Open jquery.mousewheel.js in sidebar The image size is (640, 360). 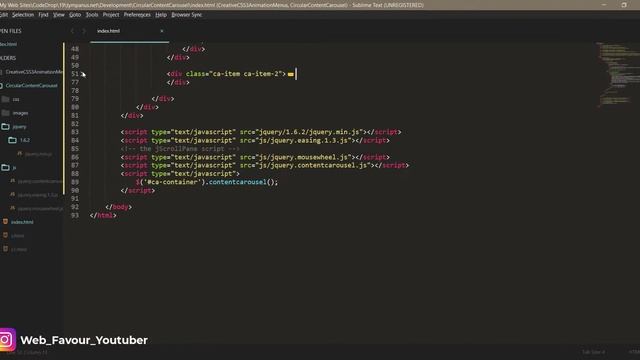[x=40, y=209]
